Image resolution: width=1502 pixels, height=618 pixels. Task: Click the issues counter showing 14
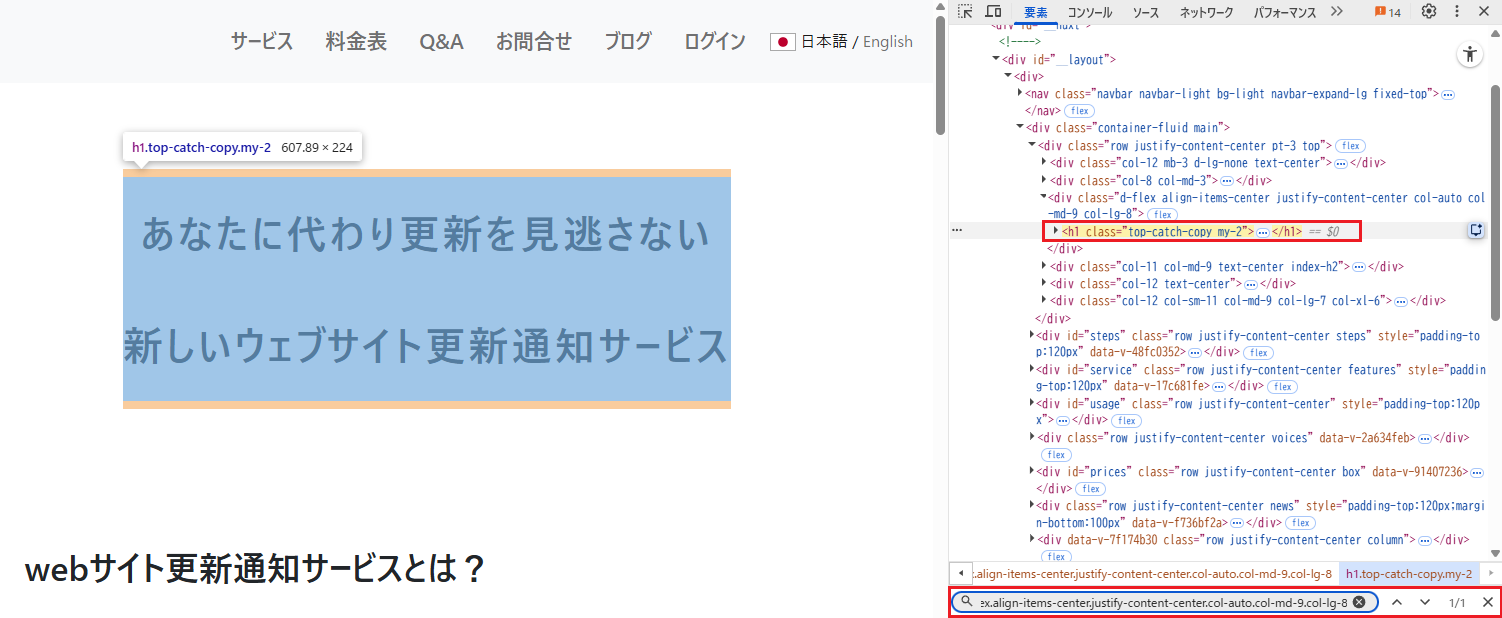pos(1387,12)
